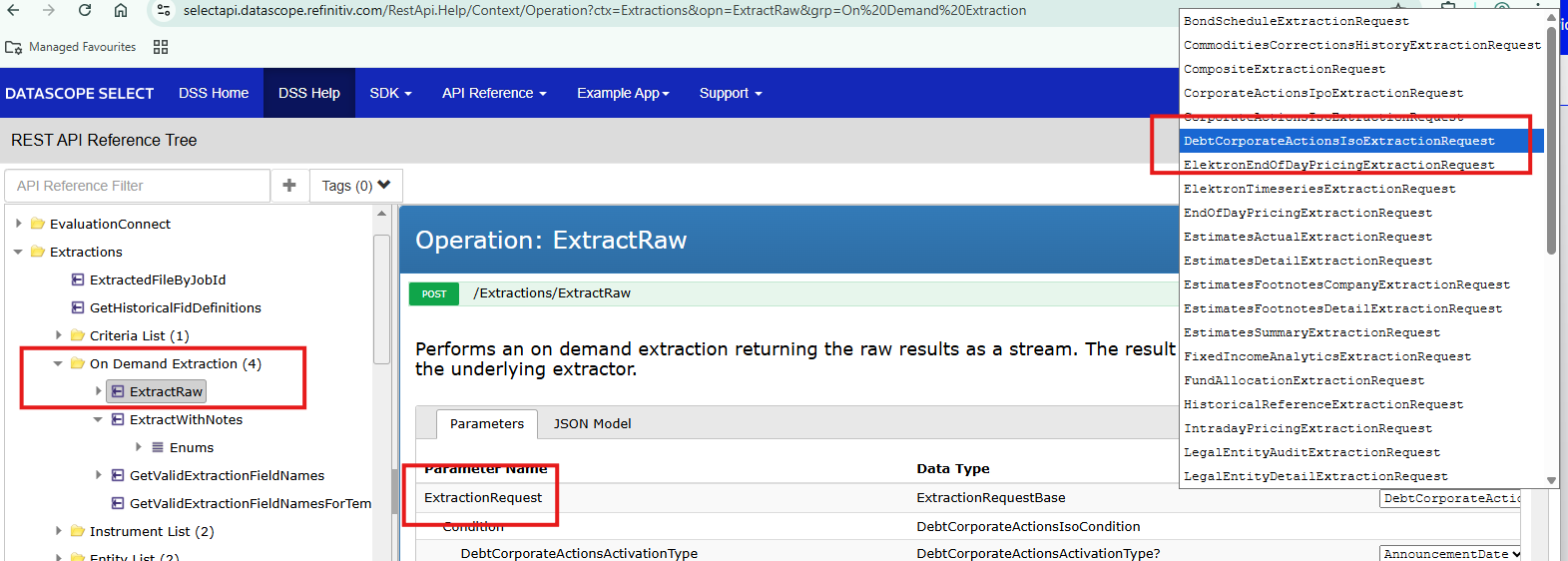Open the ExtractionRequest type dropdown

(x=1450, y=498)
